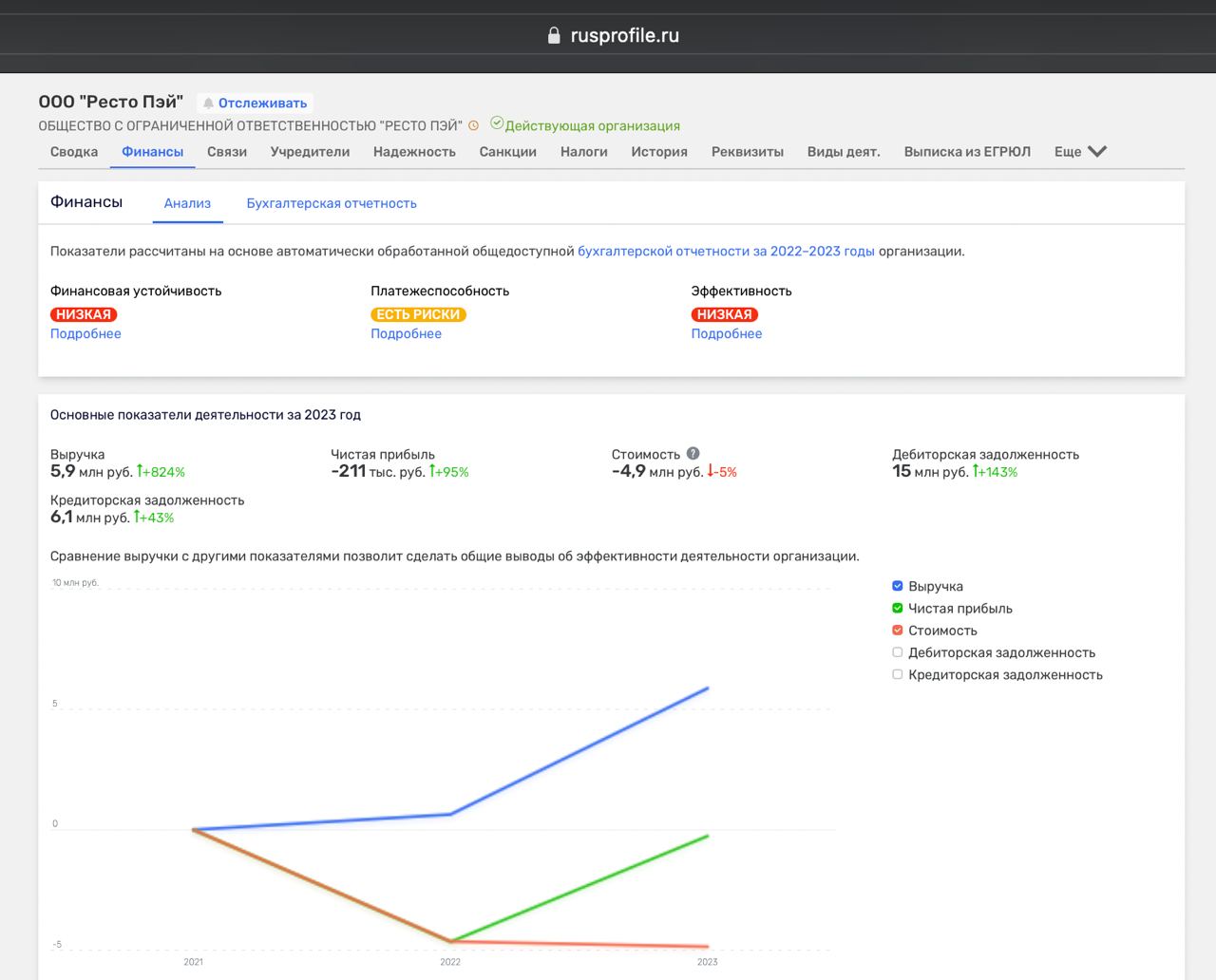The height and width of the screenshot is (980, 1216).
Task: Open the Надежность tab
Action: click(x=414, y=152)
